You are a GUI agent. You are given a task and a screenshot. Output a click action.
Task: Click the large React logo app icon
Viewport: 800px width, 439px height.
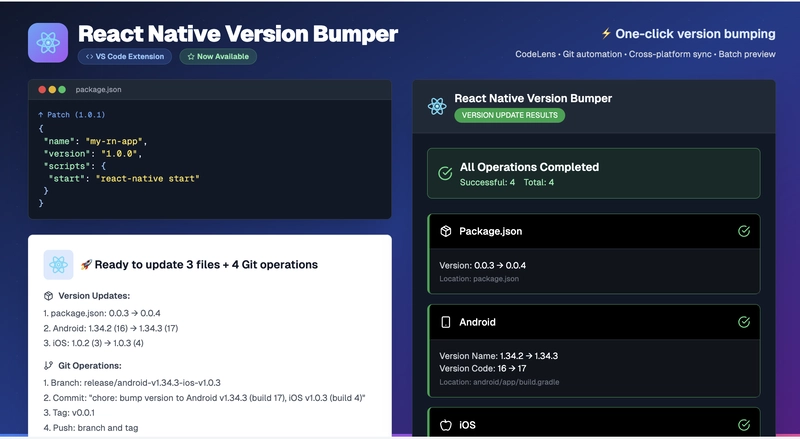[x=48, y=43]
